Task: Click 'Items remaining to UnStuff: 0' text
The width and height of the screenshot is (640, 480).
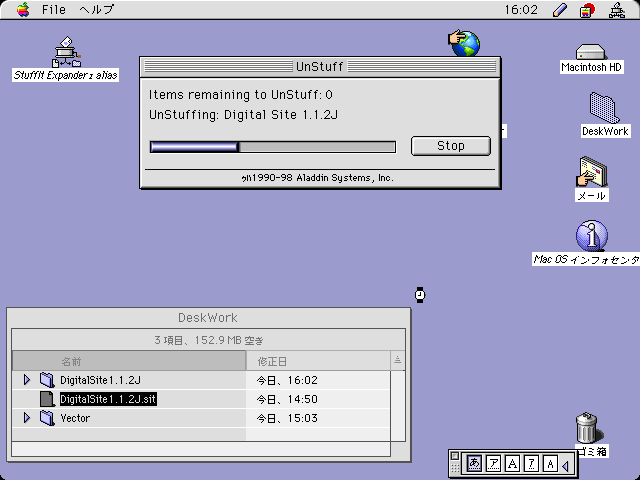Action: point(240,95)
